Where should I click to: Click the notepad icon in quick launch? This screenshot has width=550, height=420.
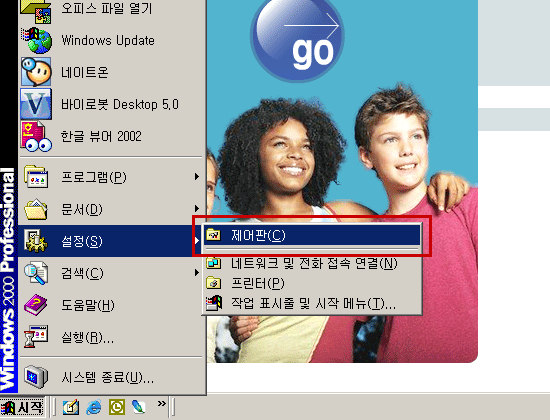(x=71, y=407)
